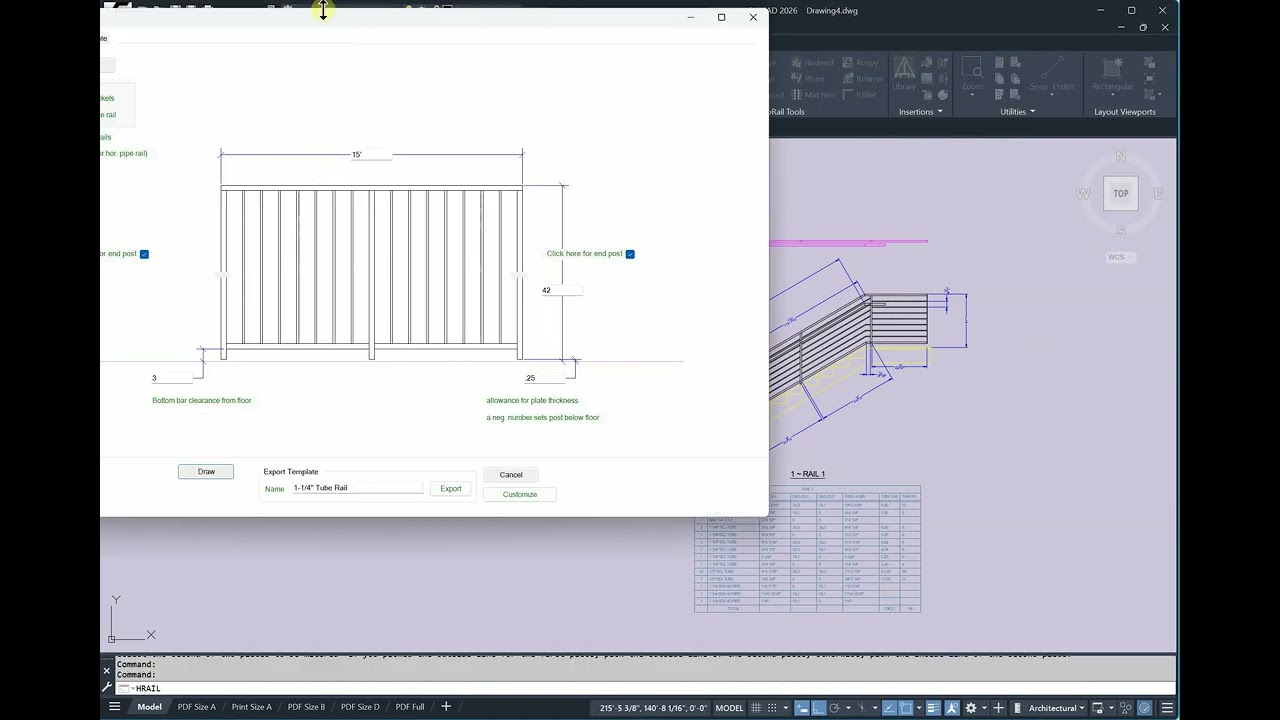Viewport: 1280px width, 720px height.
Task: Toggle the drawing grid display icon
Action: click(x=755, y=708)
